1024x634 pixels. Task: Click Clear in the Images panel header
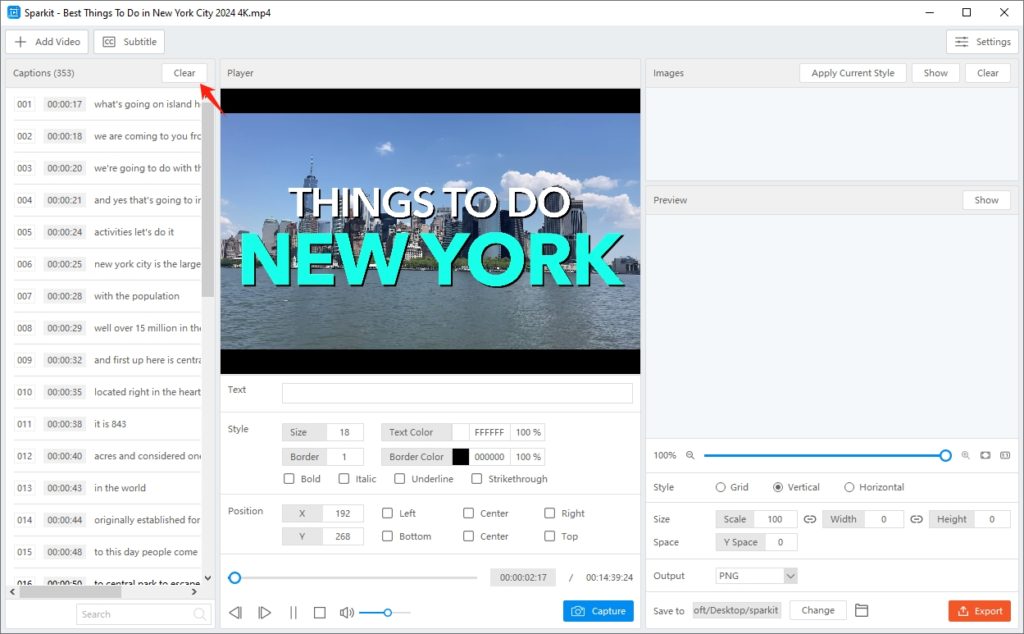tap(987, 73)
